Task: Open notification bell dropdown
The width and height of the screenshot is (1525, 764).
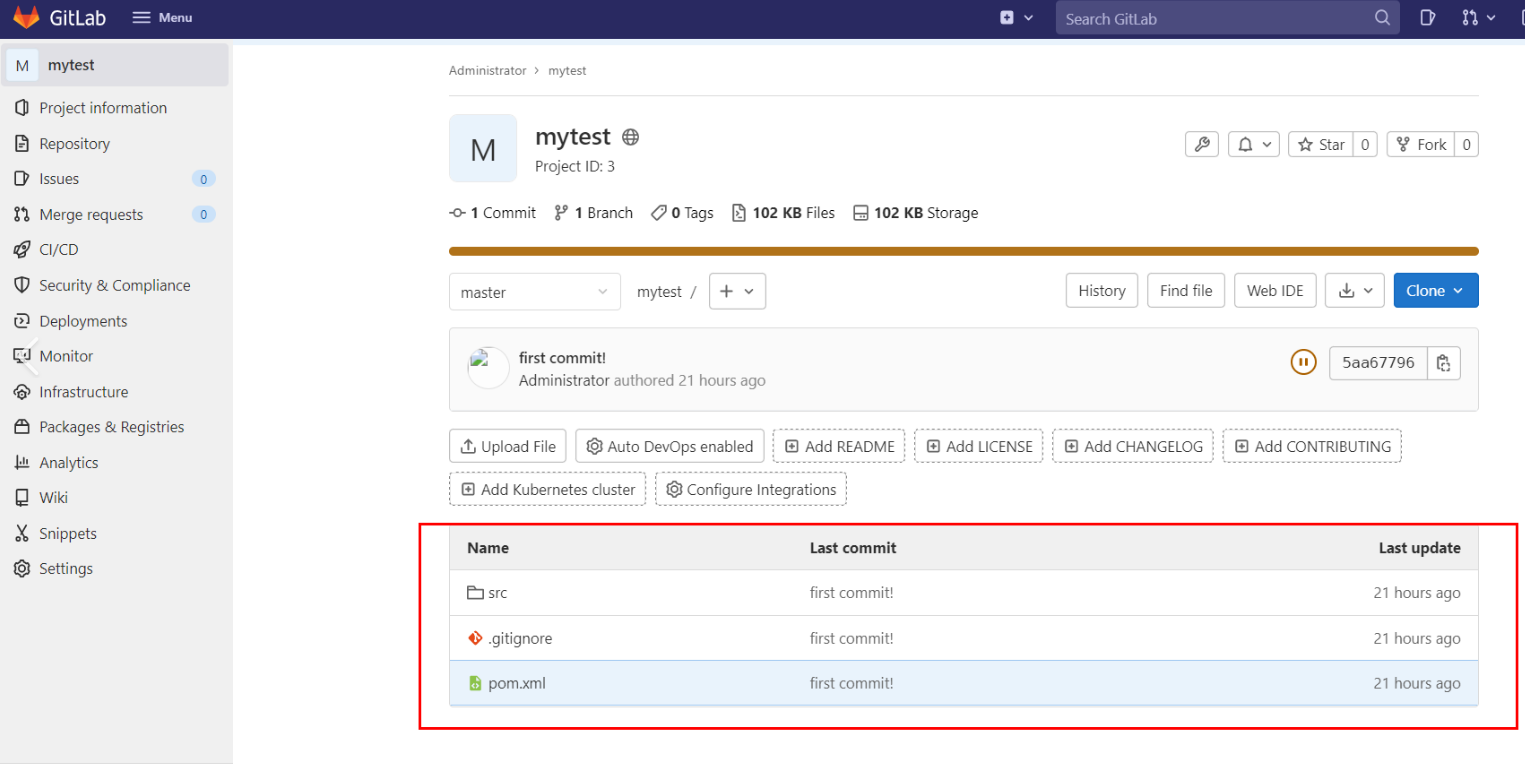Action: pyautogui.click(x=1254, y=145)
